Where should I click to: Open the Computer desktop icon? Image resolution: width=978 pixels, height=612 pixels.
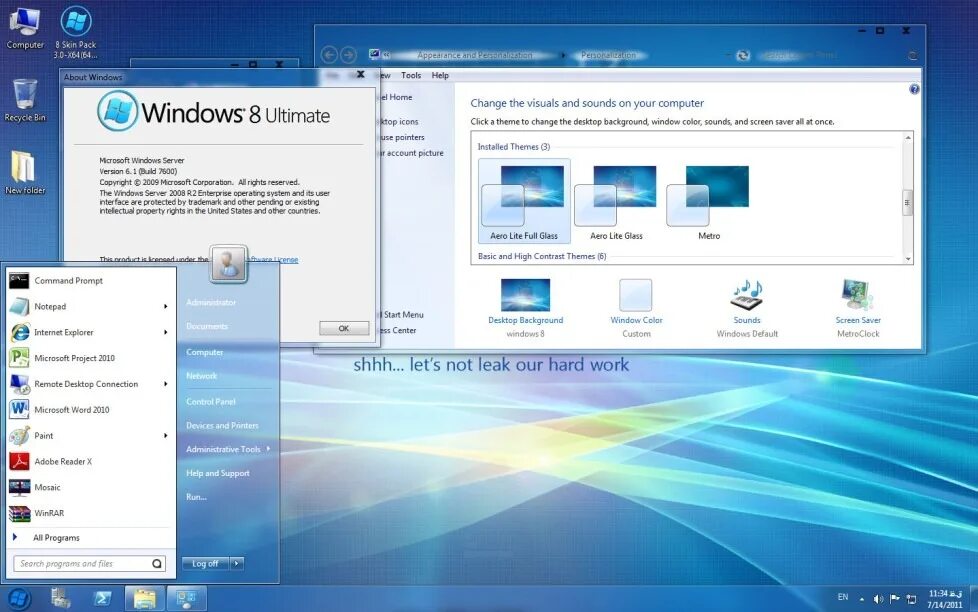tap(25, 28)
